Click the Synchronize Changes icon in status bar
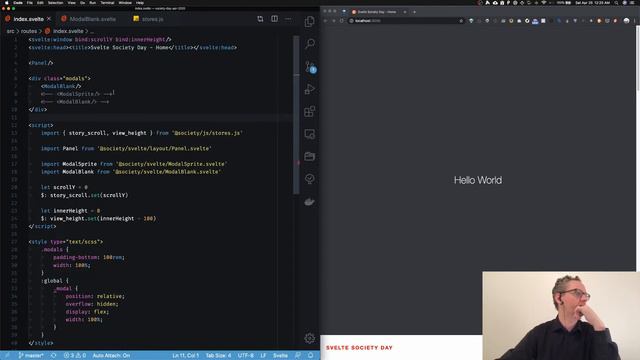The image size is (640, 360). point(53,356)
